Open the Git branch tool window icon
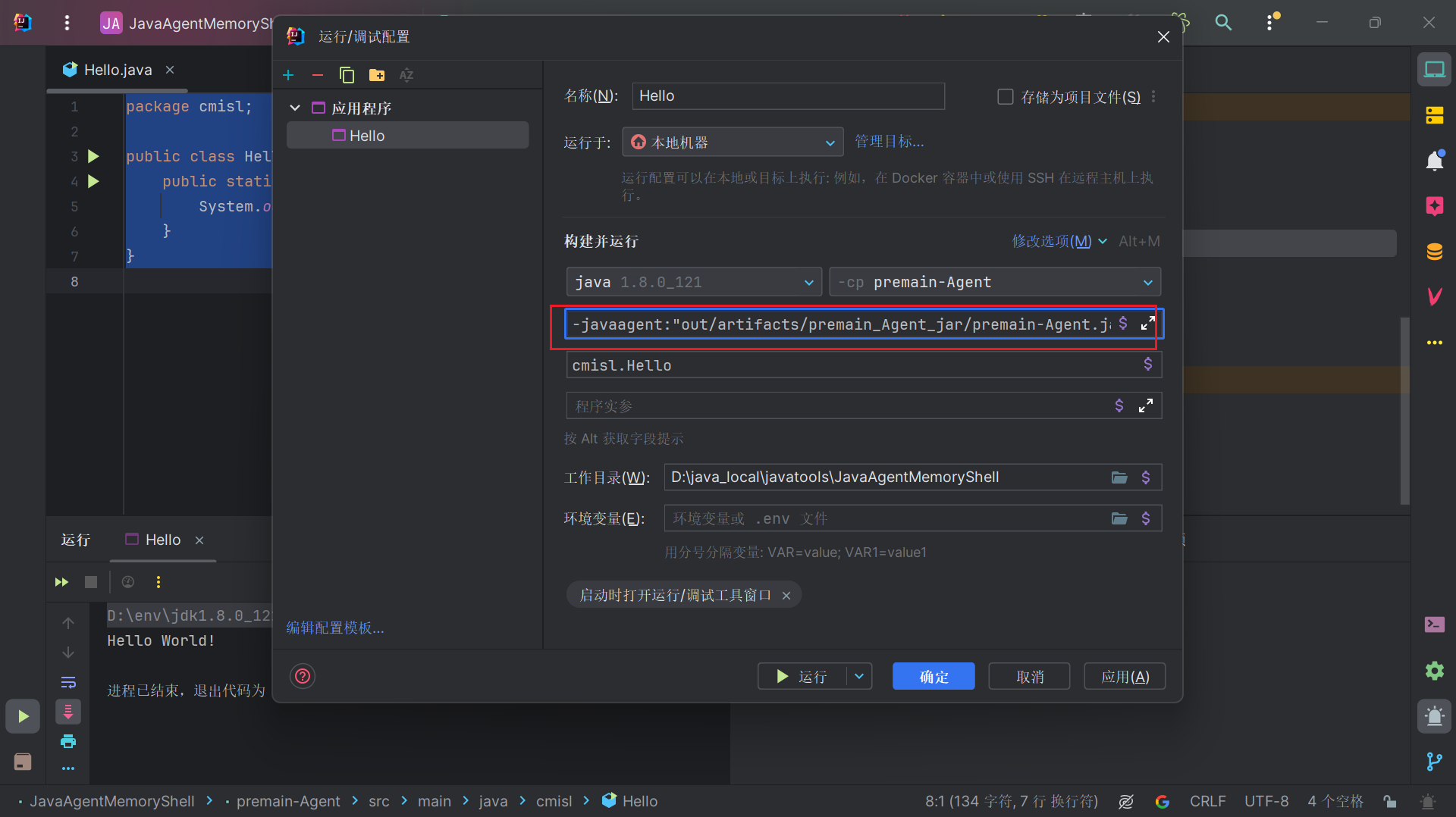The height and width of the screenshot is (817, 1456). pos(1435,761)
